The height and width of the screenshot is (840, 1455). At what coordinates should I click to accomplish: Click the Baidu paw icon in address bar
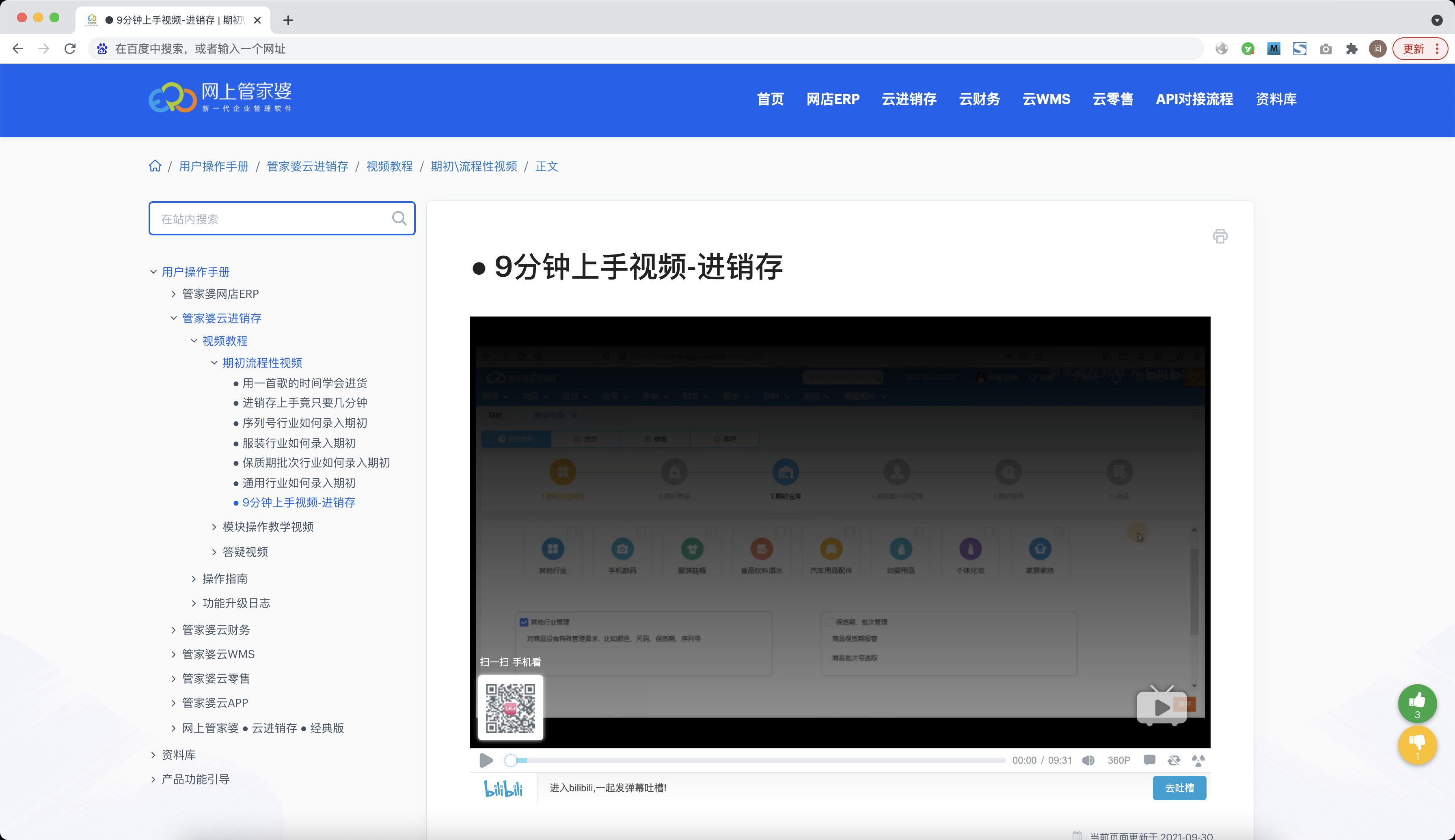(102, 48)
